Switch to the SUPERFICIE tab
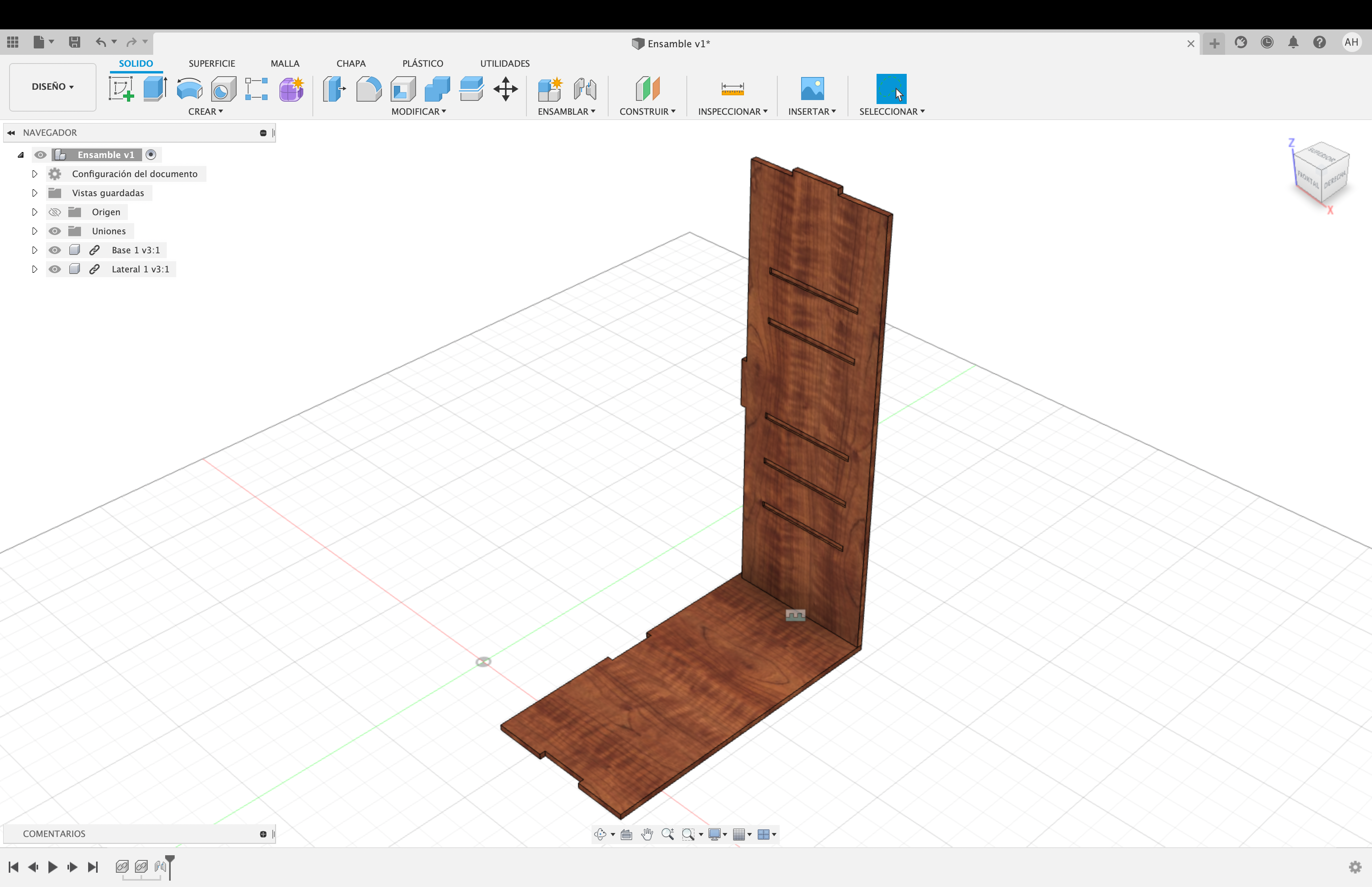This screenshot has width=1372, height=887. (x=212, y=64)
